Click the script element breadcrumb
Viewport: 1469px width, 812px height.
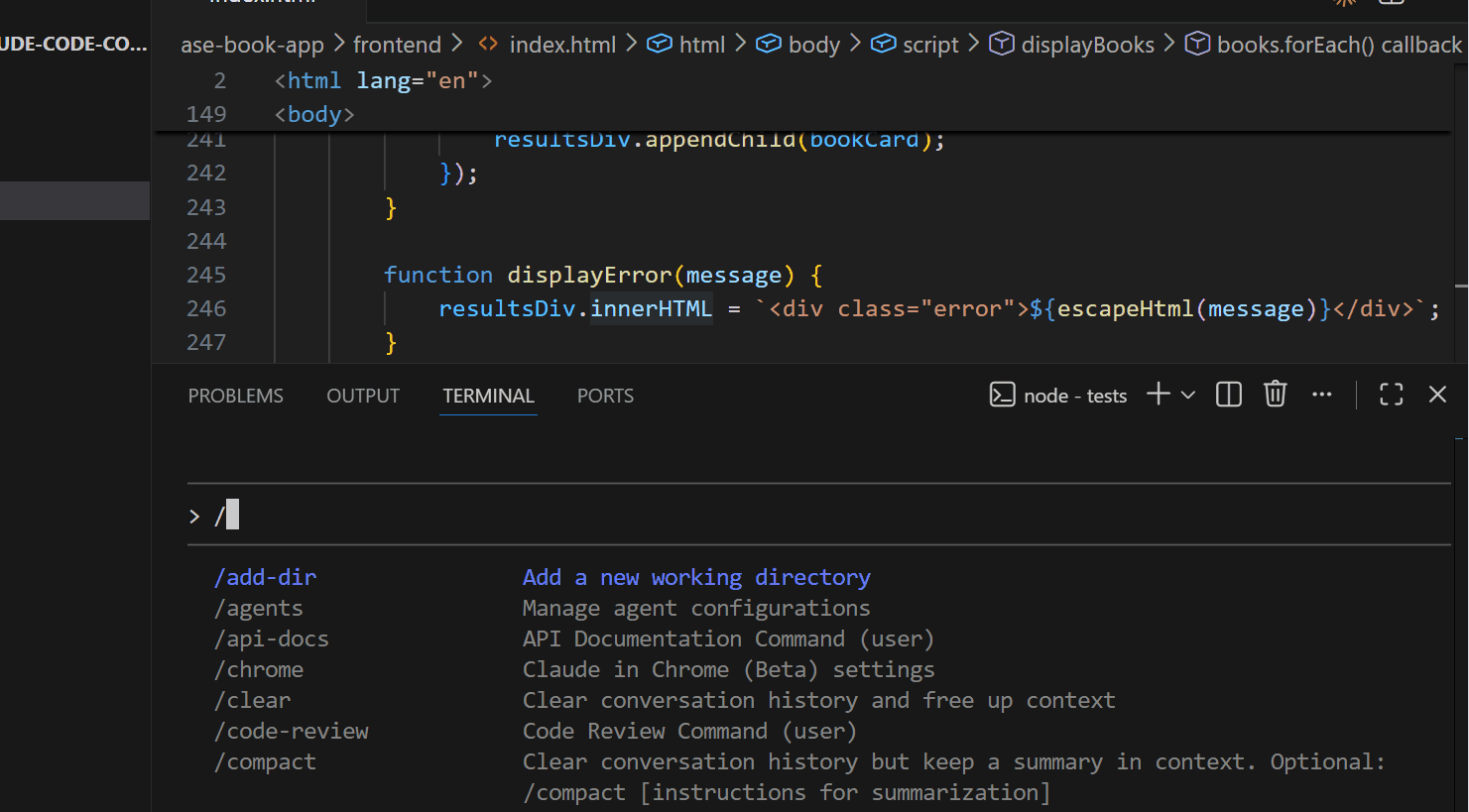coord(930,45)
